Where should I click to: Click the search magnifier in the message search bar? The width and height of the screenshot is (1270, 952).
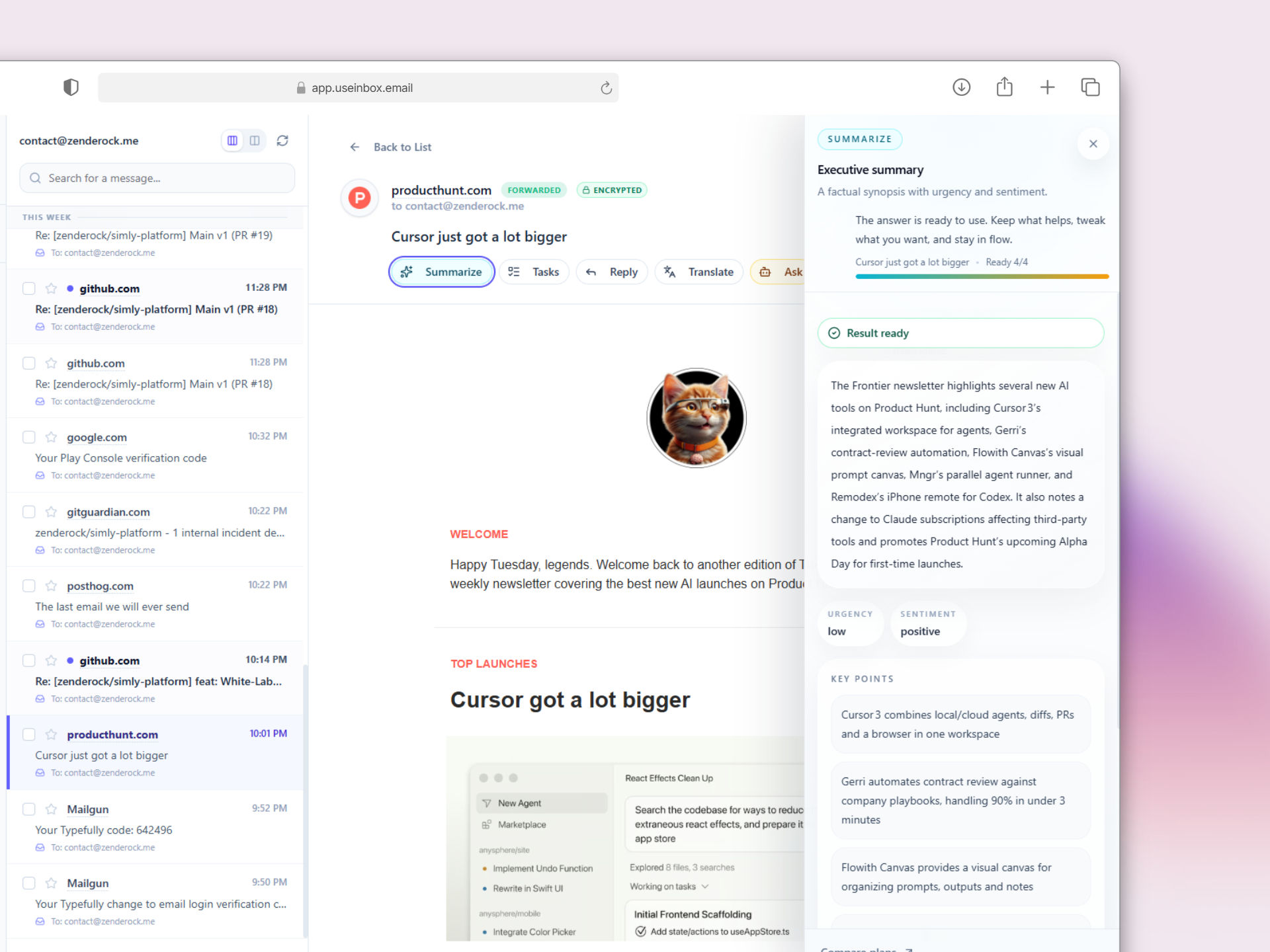[x=35, y=178]
